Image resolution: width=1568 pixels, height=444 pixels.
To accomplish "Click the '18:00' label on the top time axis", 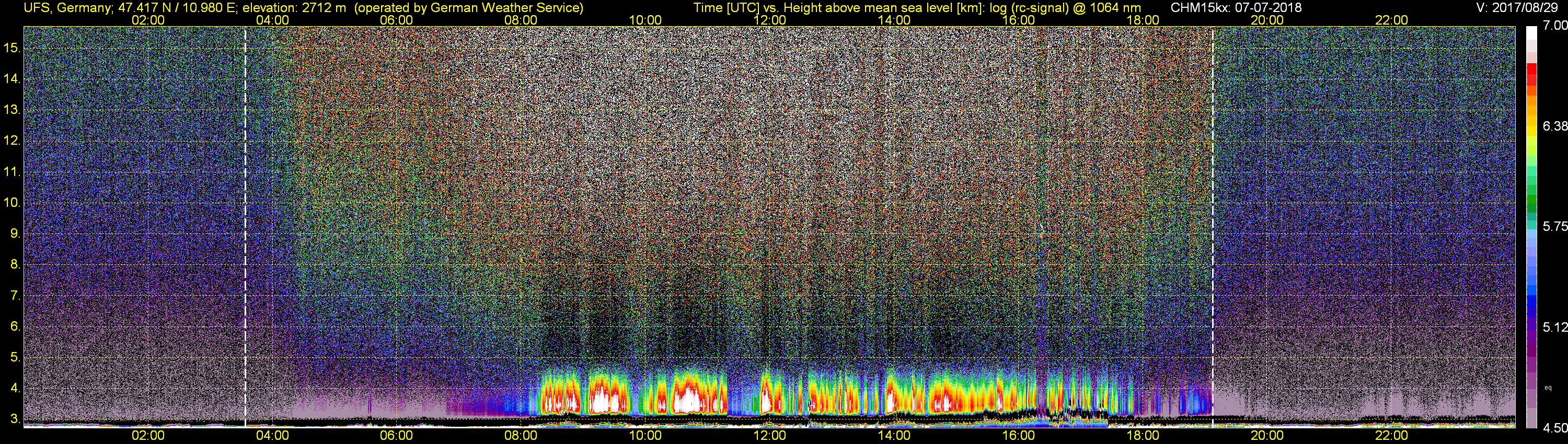I will pos(1143,20).
